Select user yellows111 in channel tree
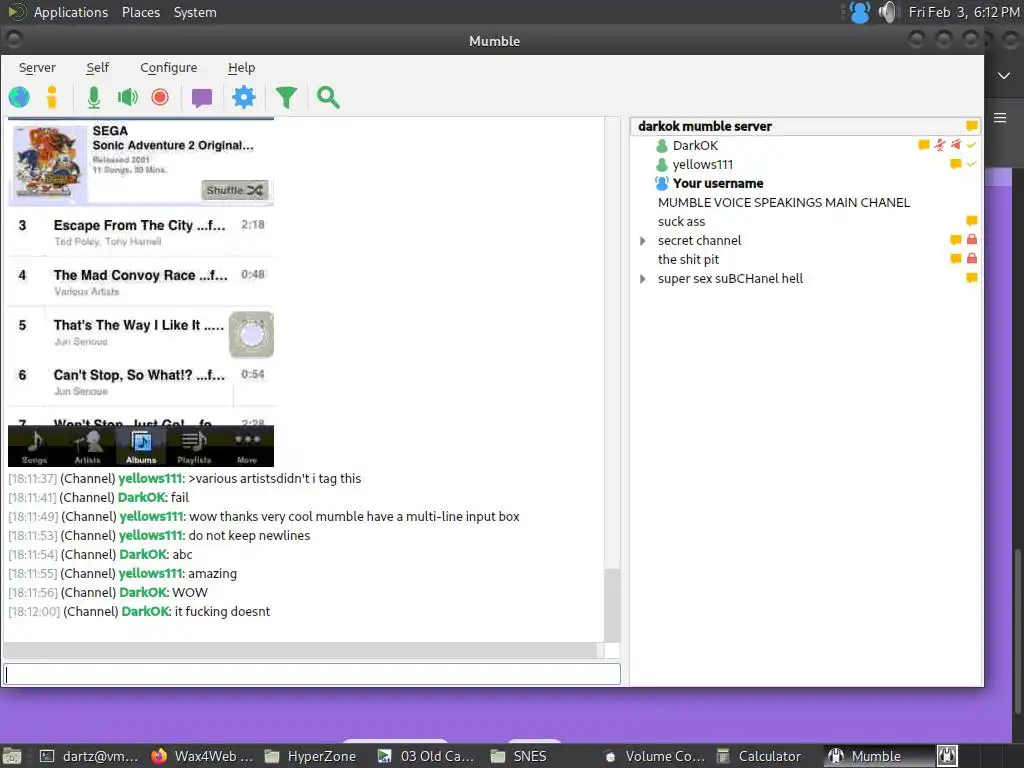 703,165
